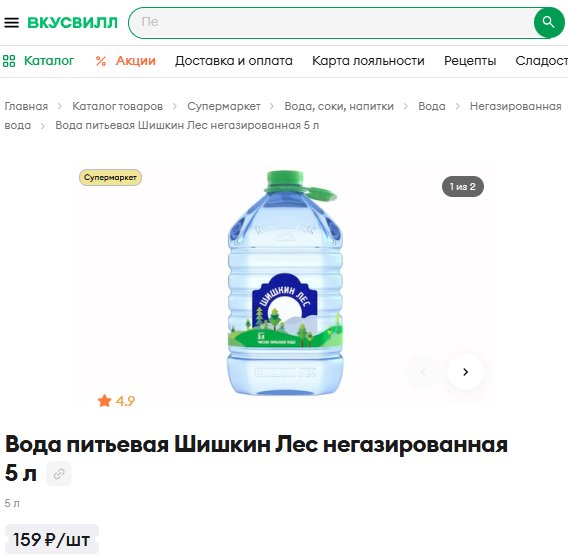
Task: Copy product link via chain icon
Action: pyautogui.click(x=59, y=474)
